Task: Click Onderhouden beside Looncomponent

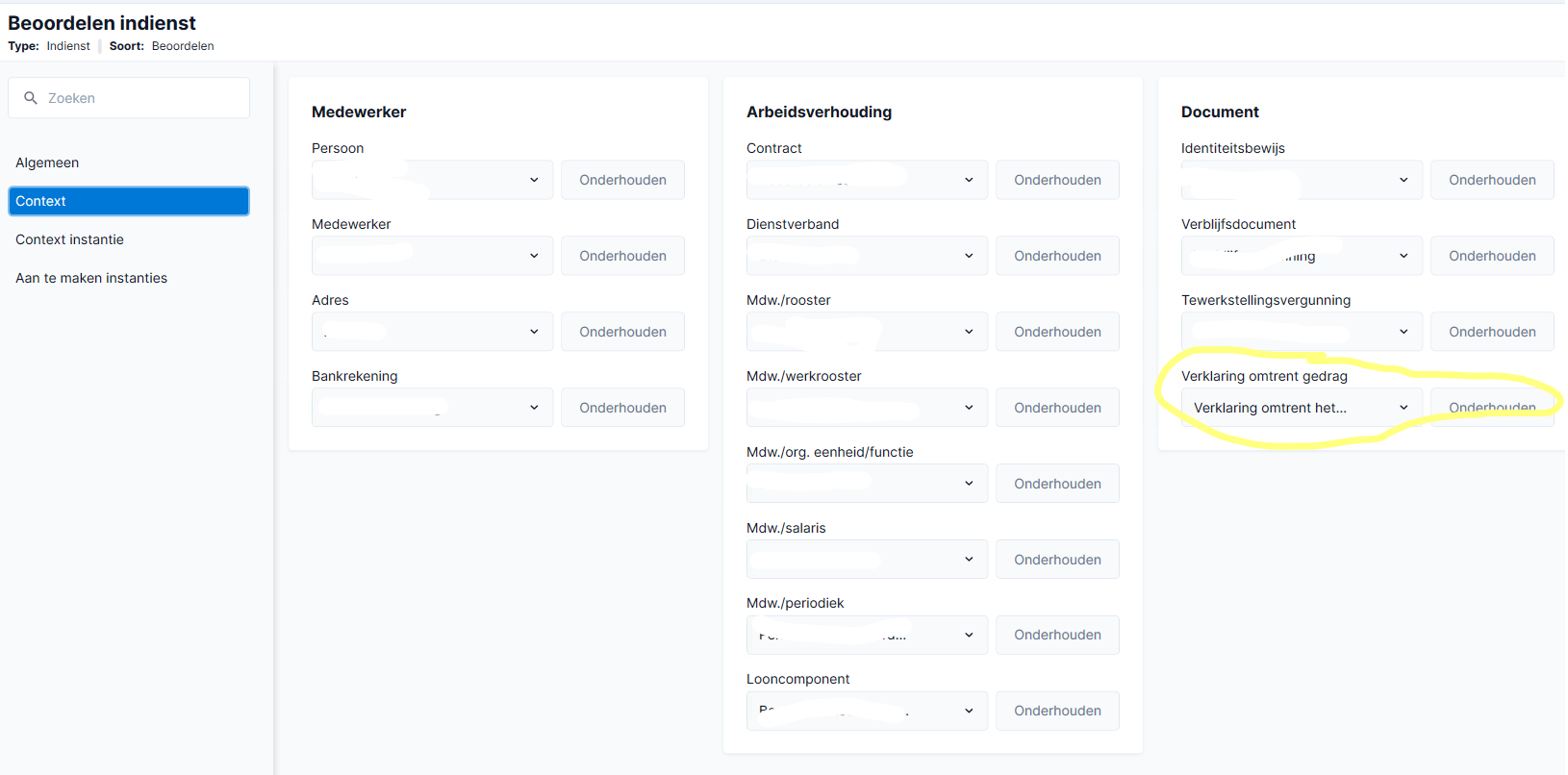Action: pyautogui.click(x=1057, y=711)
